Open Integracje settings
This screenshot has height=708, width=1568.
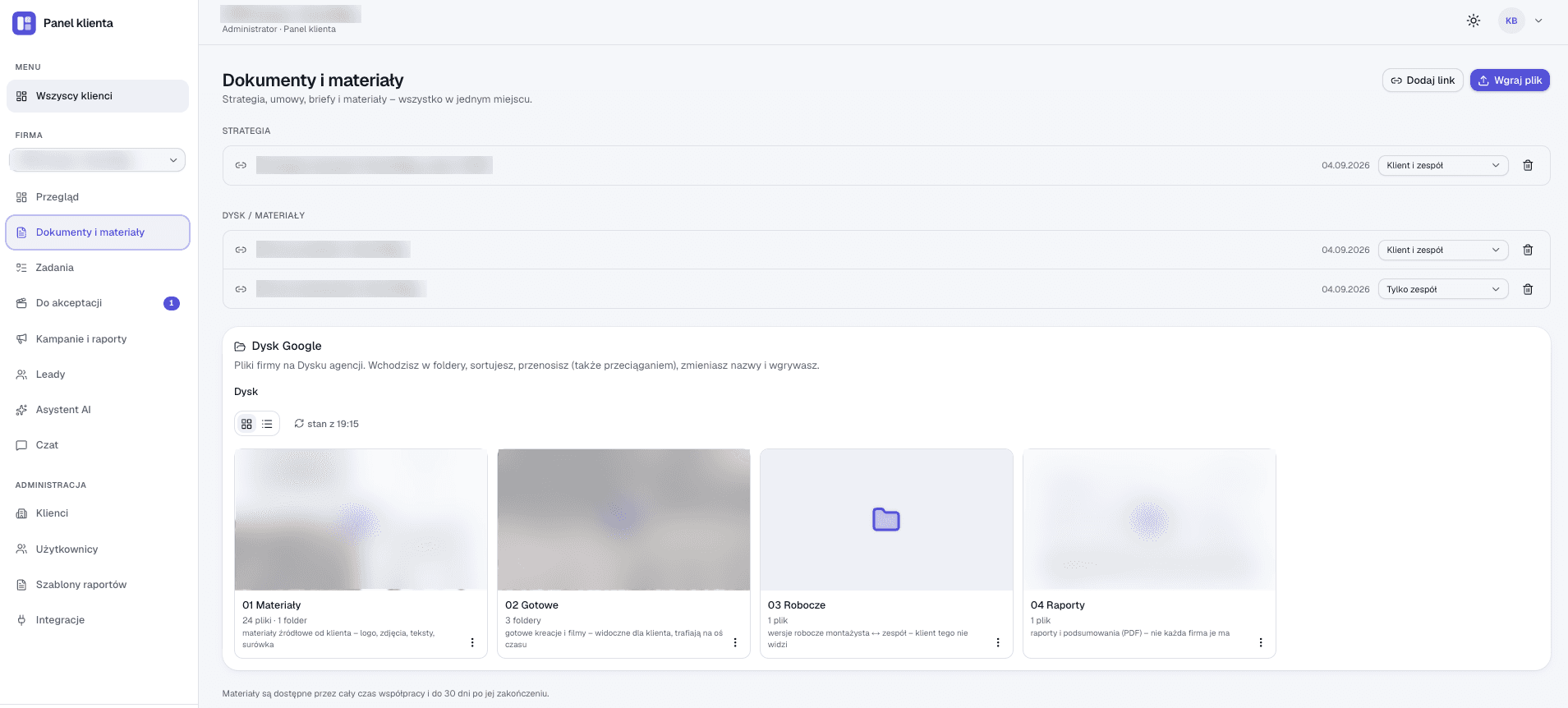click(x=98, y=620)
